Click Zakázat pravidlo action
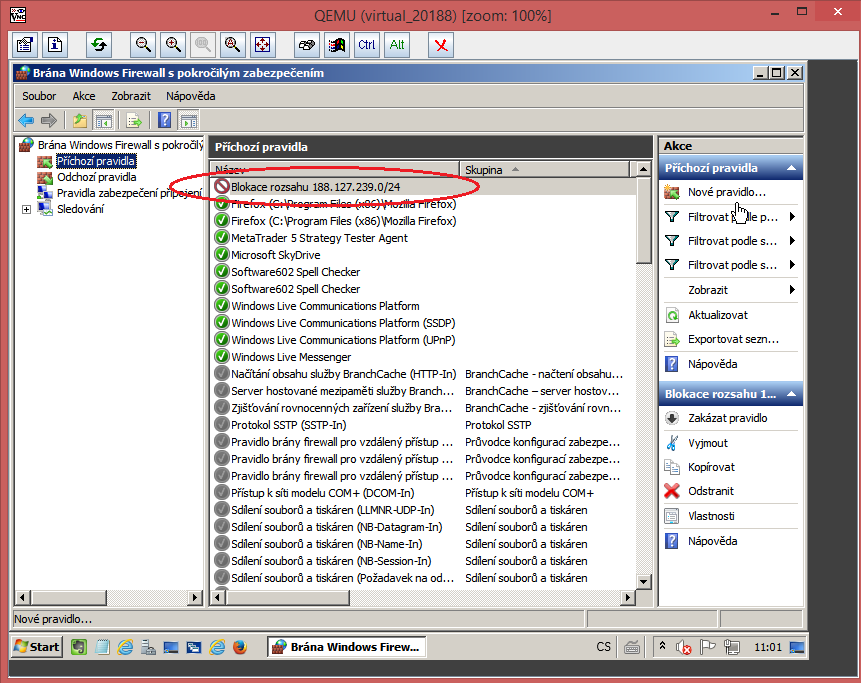The width and height of the screenshot is (861, 683). [728, 418]
